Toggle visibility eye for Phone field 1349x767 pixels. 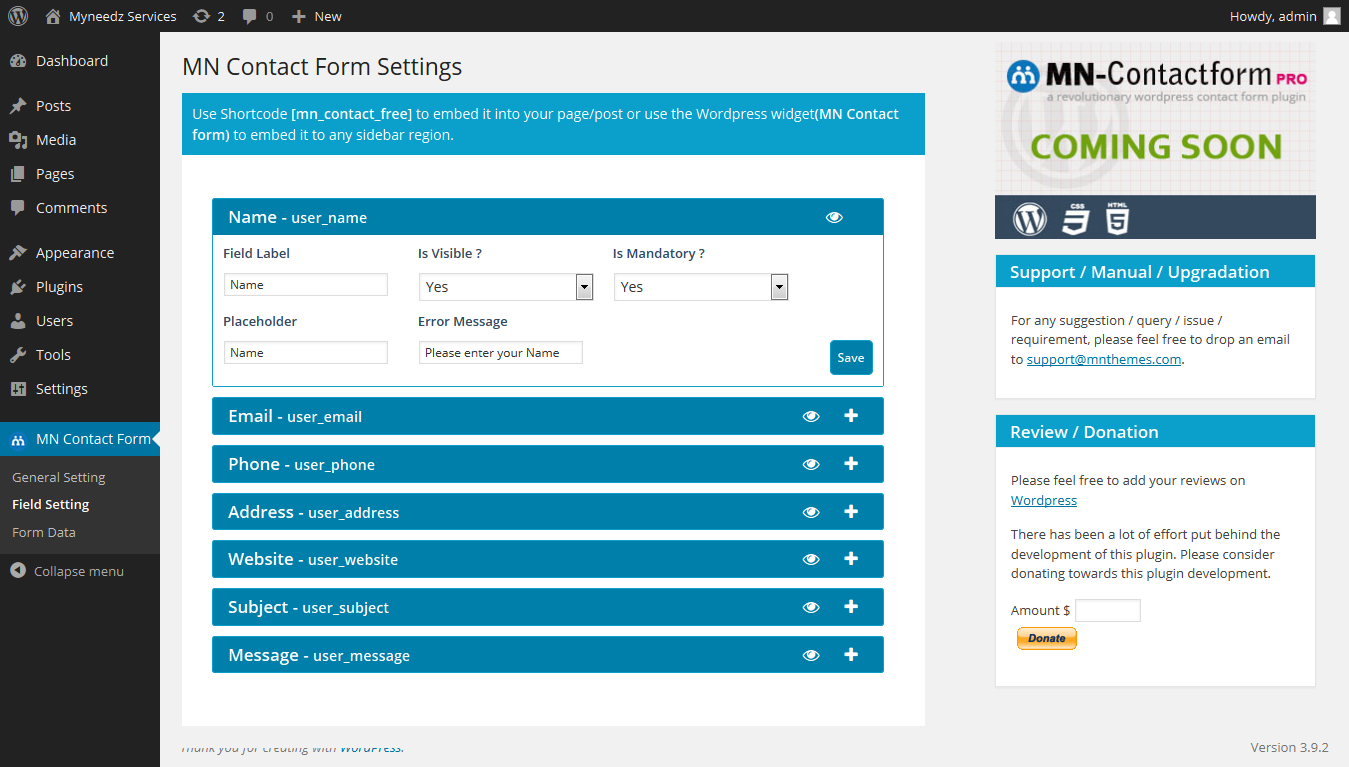coord(811,464)
